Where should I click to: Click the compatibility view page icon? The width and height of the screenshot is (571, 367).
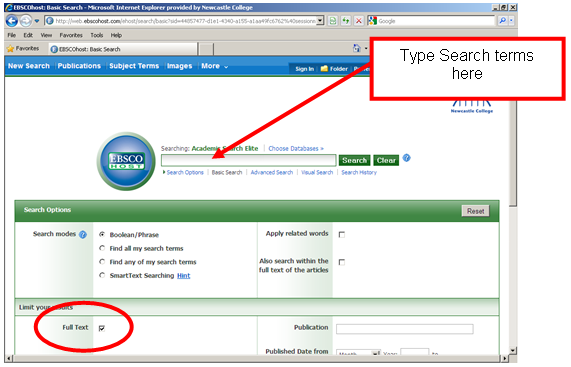pyautogui.click(x=332, y=21)
